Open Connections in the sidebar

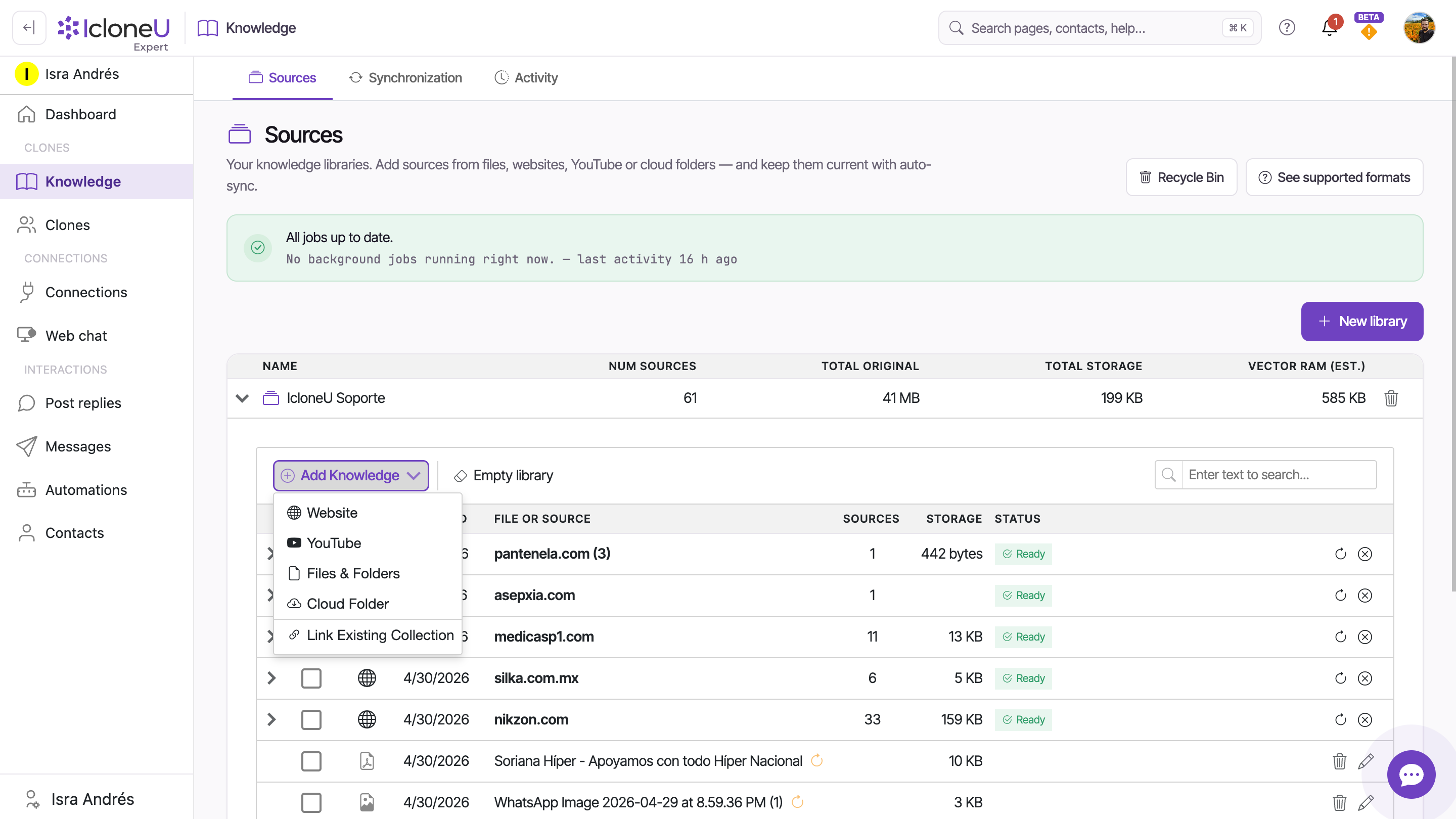pos(97,292)
